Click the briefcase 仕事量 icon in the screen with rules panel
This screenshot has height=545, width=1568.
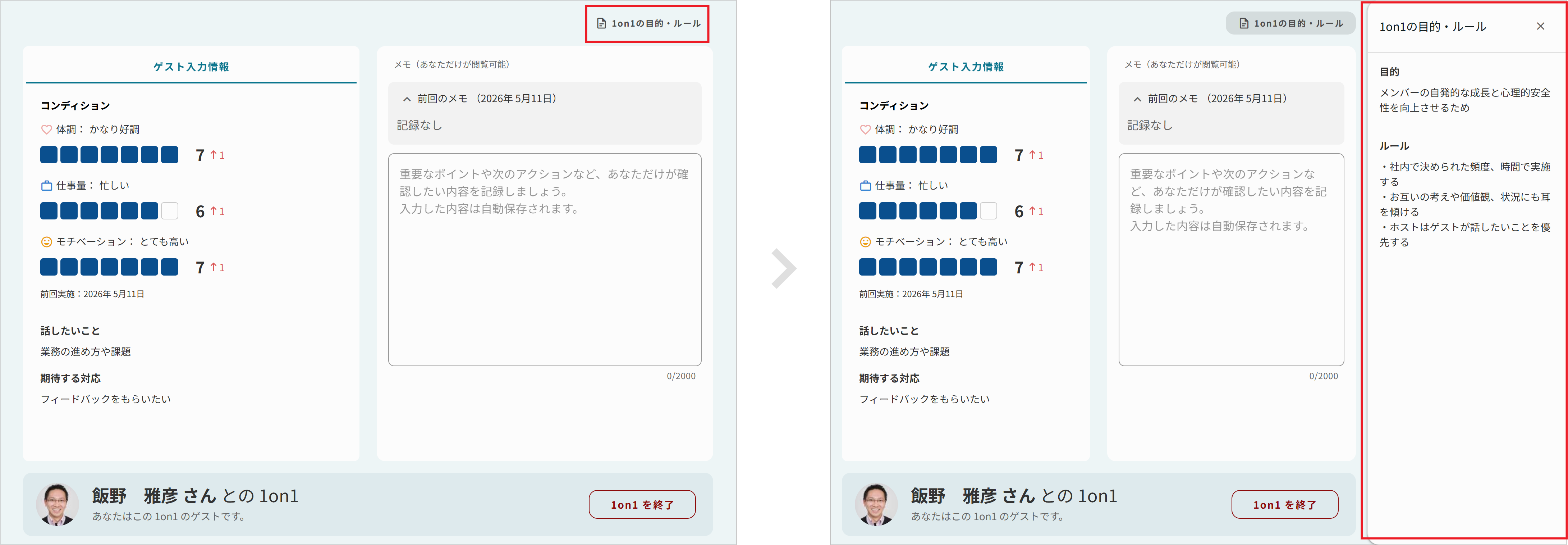pos(865,186)
